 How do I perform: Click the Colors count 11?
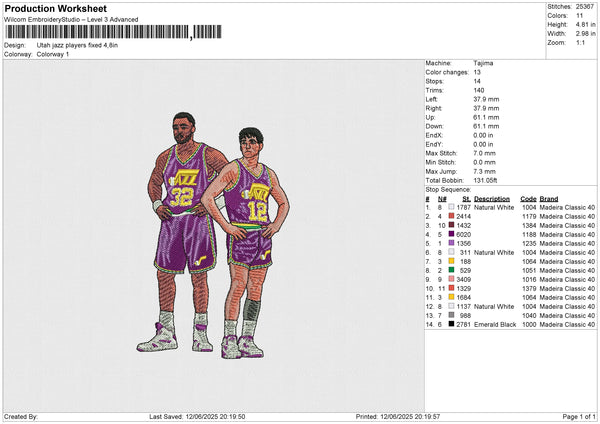579,16
